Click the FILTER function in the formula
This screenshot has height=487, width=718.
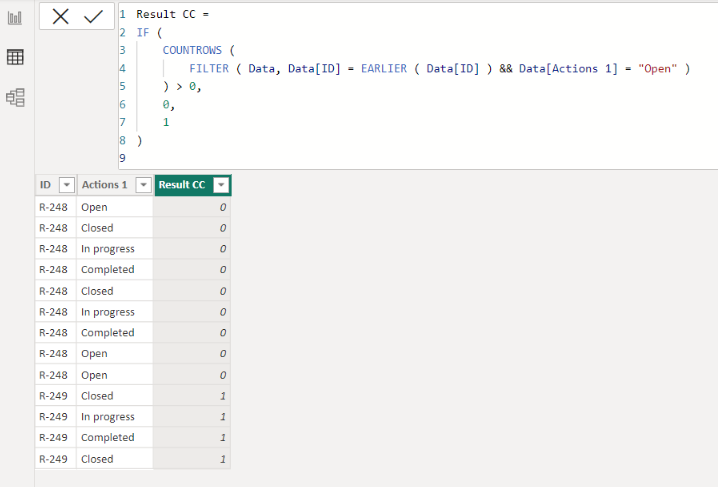pyautogui.click(x=209, y=69)
